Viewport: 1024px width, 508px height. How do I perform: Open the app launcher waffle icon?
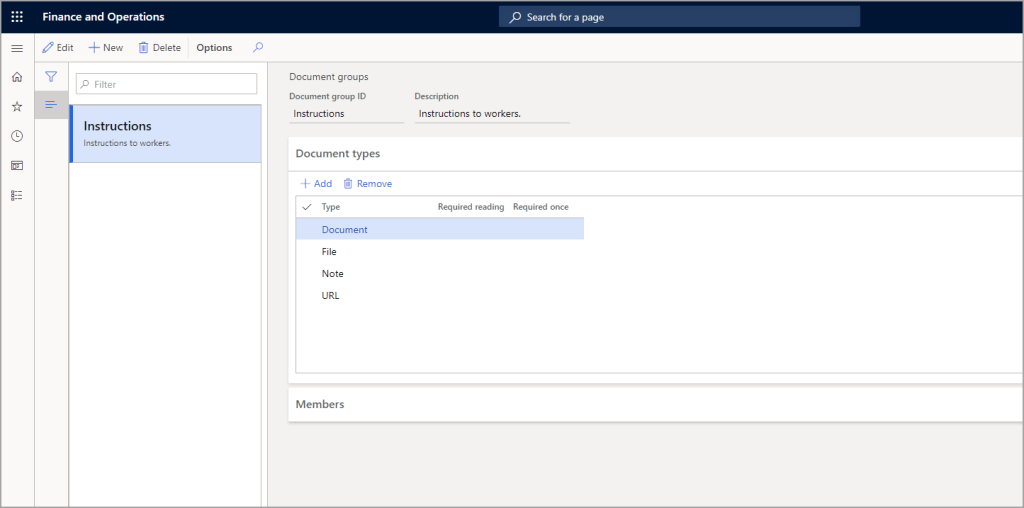click(x=17, y=17)
